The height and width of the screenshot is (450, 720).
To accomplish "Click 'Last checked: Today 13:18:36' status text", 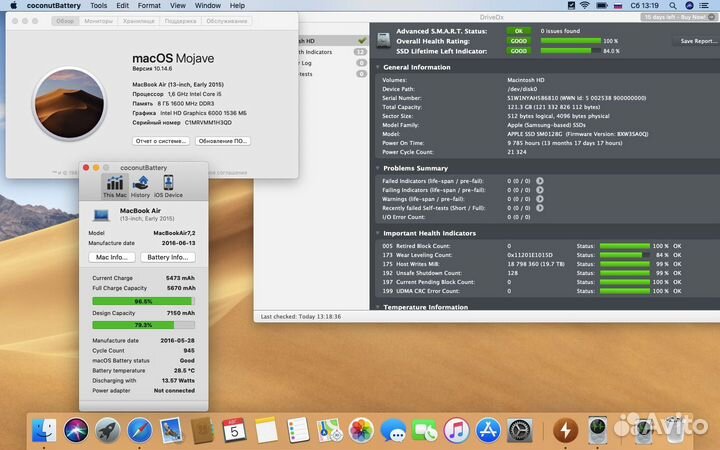I will [301, 316].
